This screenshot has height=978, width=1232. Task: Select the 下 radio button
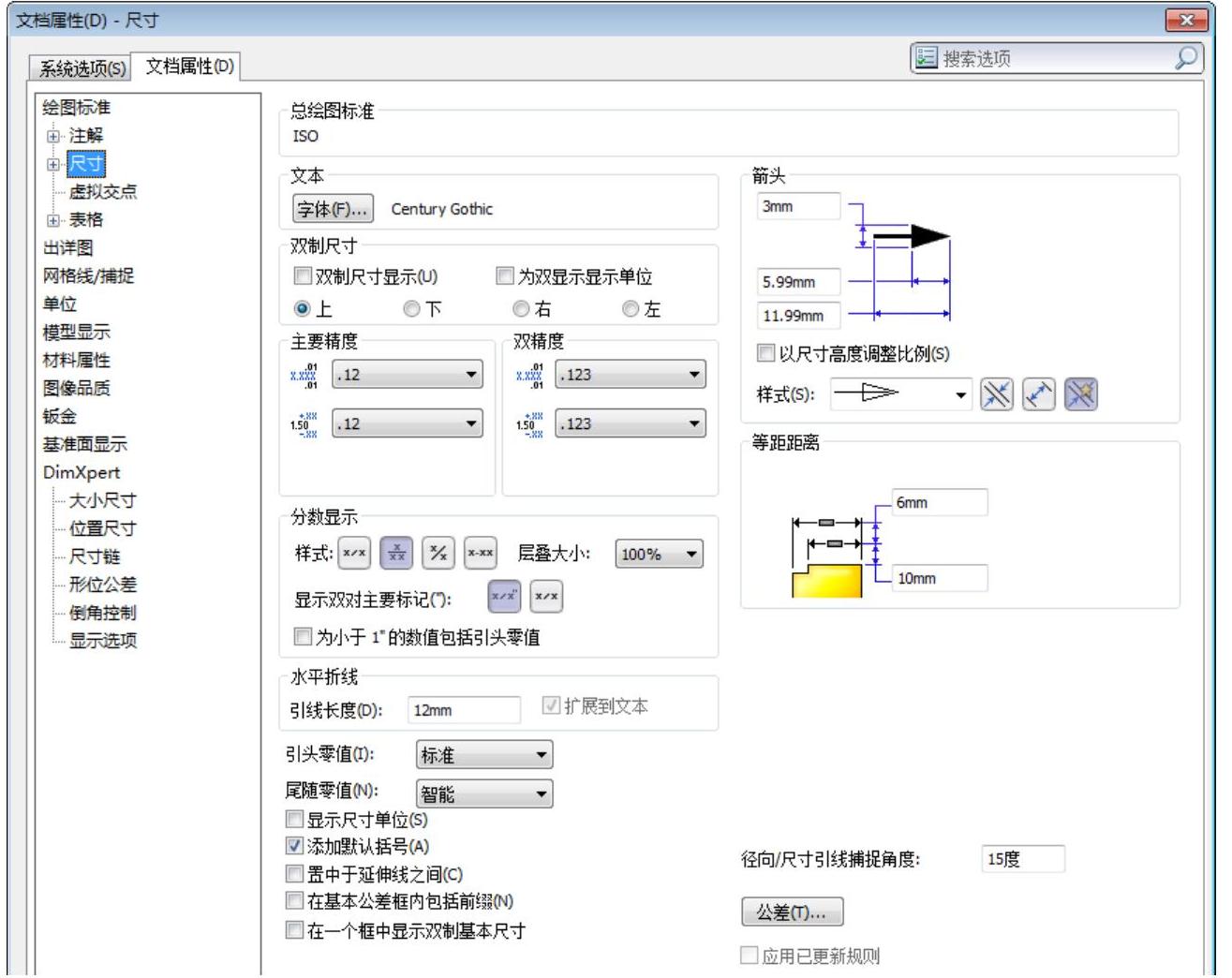click(411, 309)
